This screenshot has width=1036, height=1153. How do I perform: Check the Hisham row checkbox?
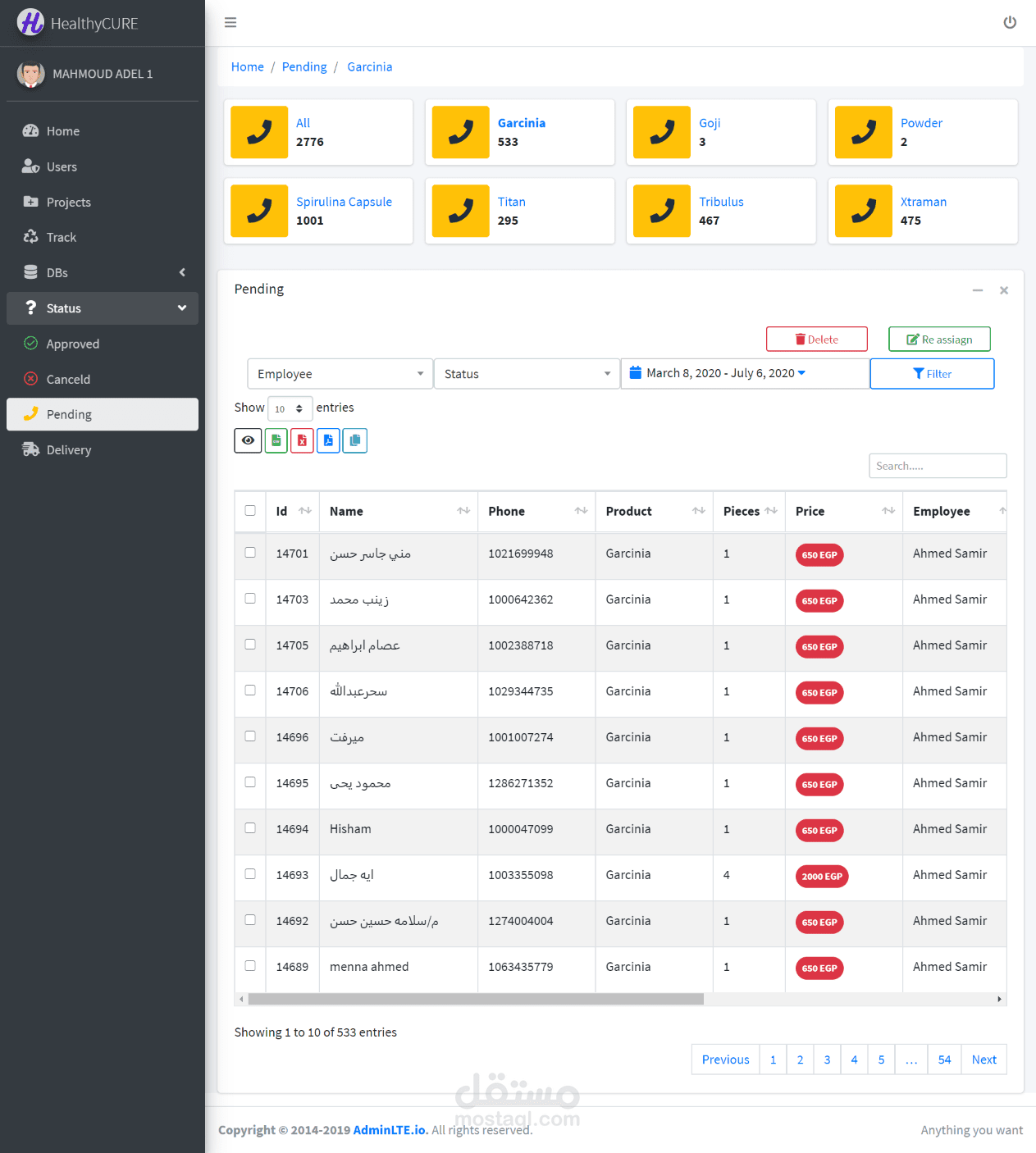click(x=250, y=828)
